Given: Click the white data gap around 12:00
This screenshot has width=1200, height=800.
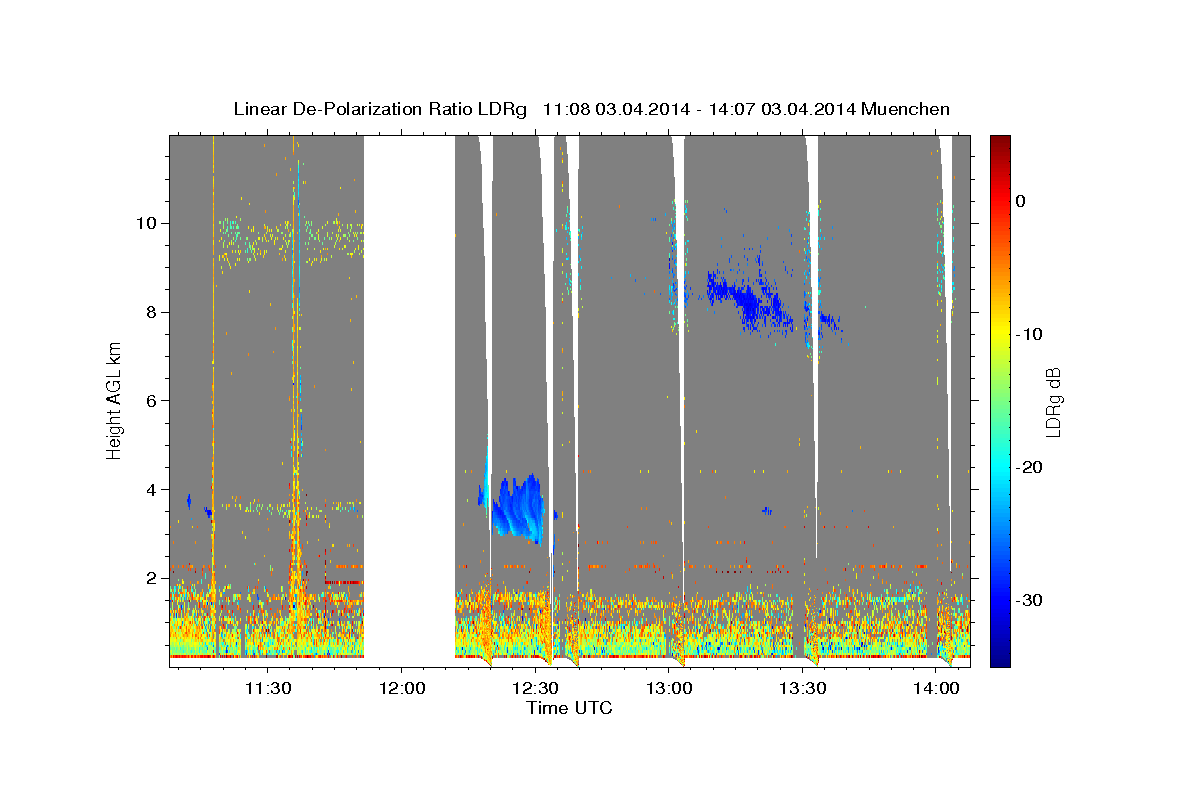Looking at the screenshot, I should click(x=409, y=400).
